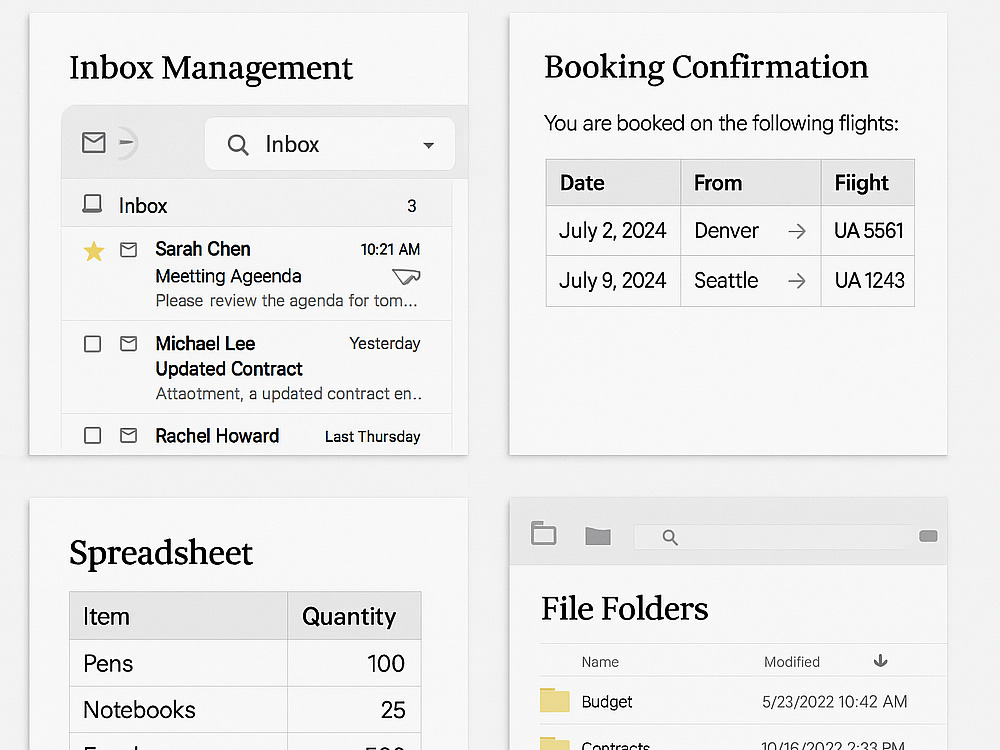Open Sarah Chen's Meetting Ageenda email
This screenshot has width=1000, height=750.
coord(256,274)
